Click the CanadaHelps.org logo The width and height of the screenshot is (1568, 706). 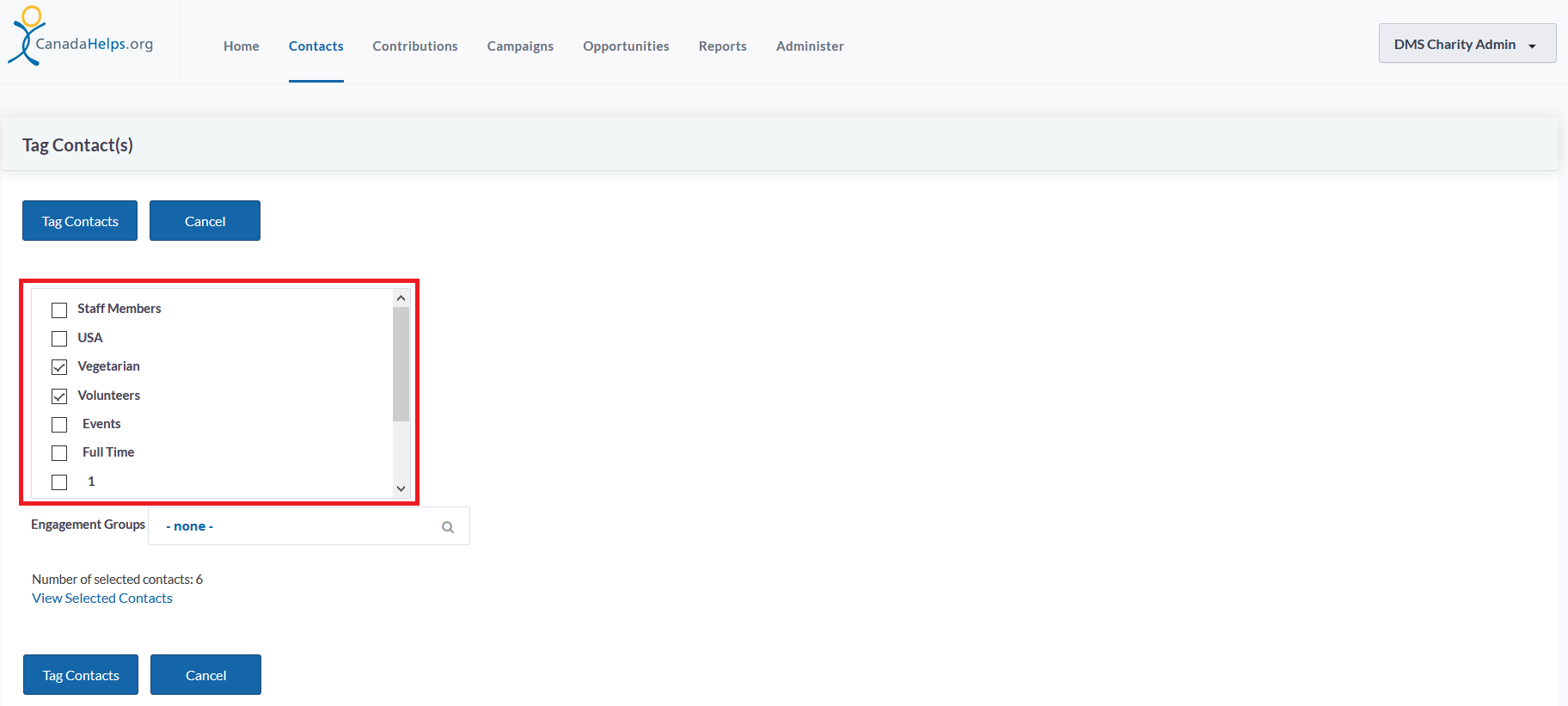[81, 36]
